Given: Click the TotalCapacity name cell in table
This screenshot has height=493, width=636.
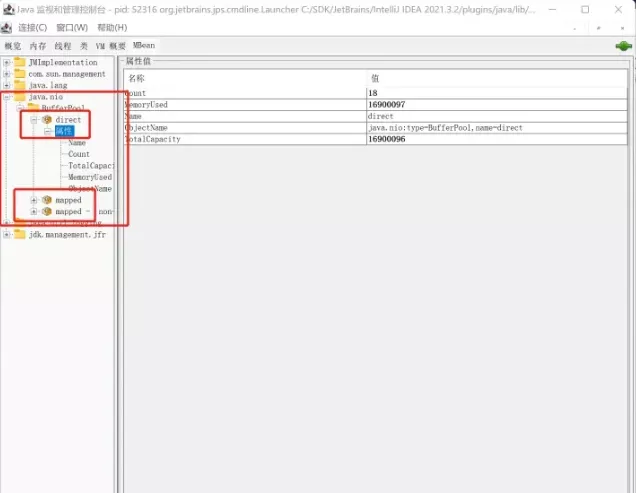Looking at the screenshot, I should pos(245,139).
